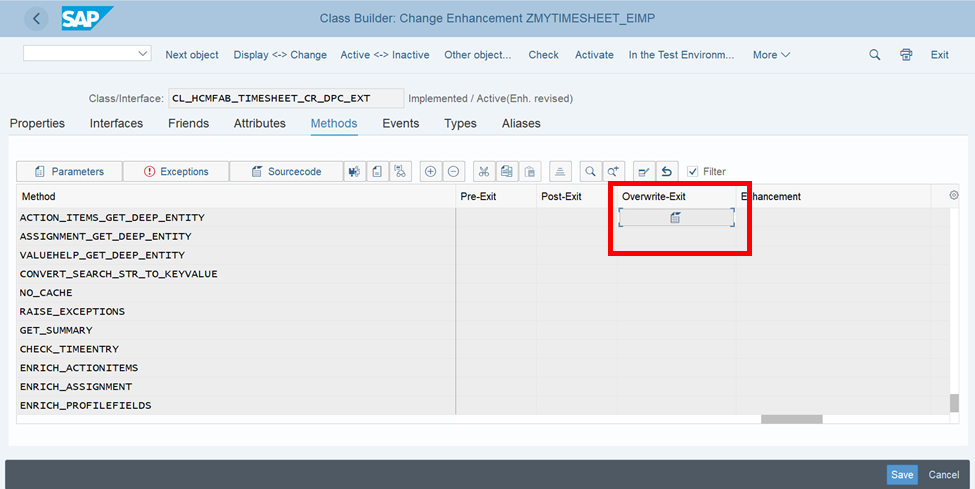Switch to the Friends tab
Screen dimensions: 975x489
(188, 123)
